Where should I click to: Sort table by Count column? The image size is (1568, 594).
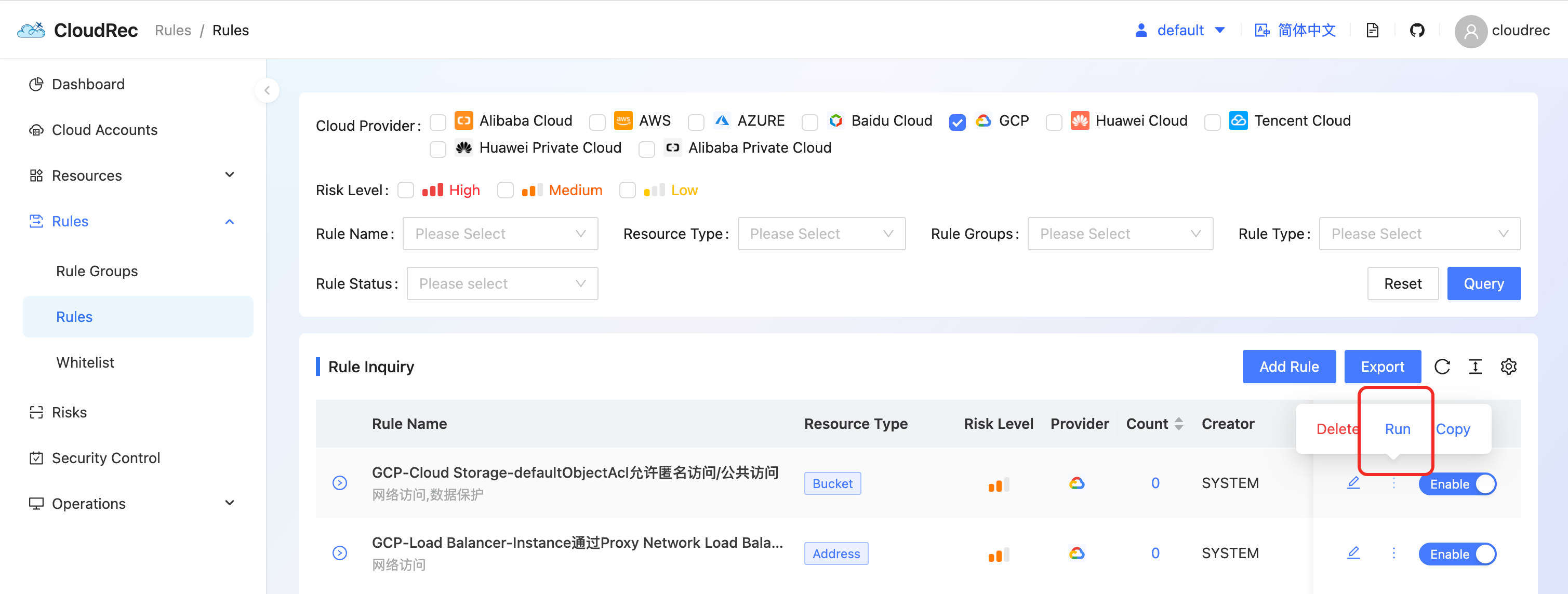[x=1178, y=424]
